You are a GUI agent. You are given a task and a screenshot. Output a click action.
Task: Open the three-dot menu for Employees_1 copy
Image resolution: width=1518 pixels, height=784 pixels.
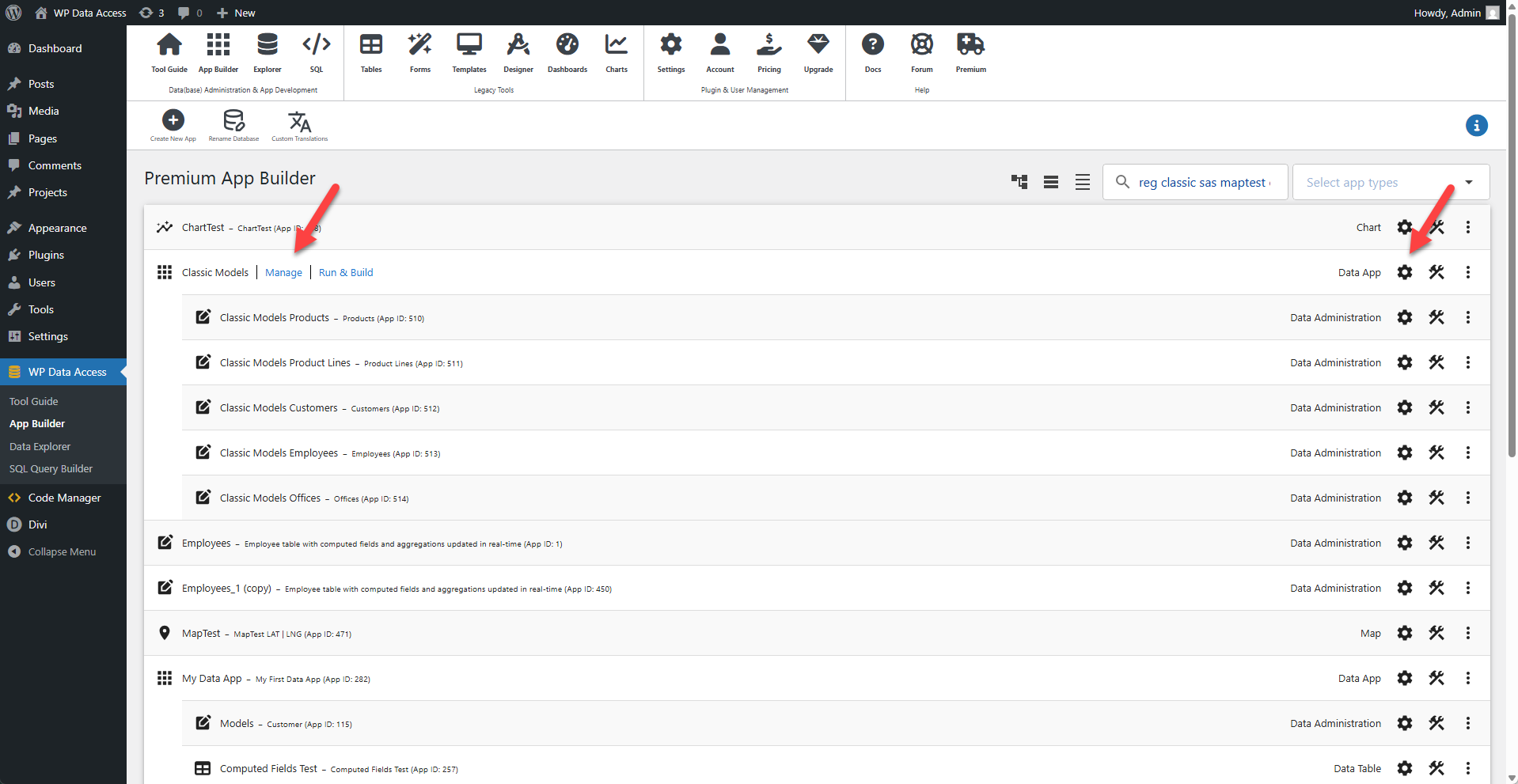1467,588
